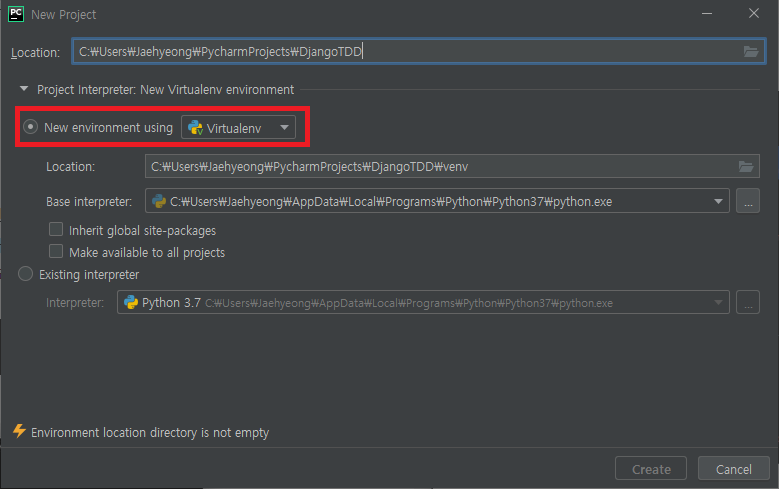The height and width of the screenshot is (489, 779).
Task: Close the New Project dialog
Action: [x=754, y=14]
